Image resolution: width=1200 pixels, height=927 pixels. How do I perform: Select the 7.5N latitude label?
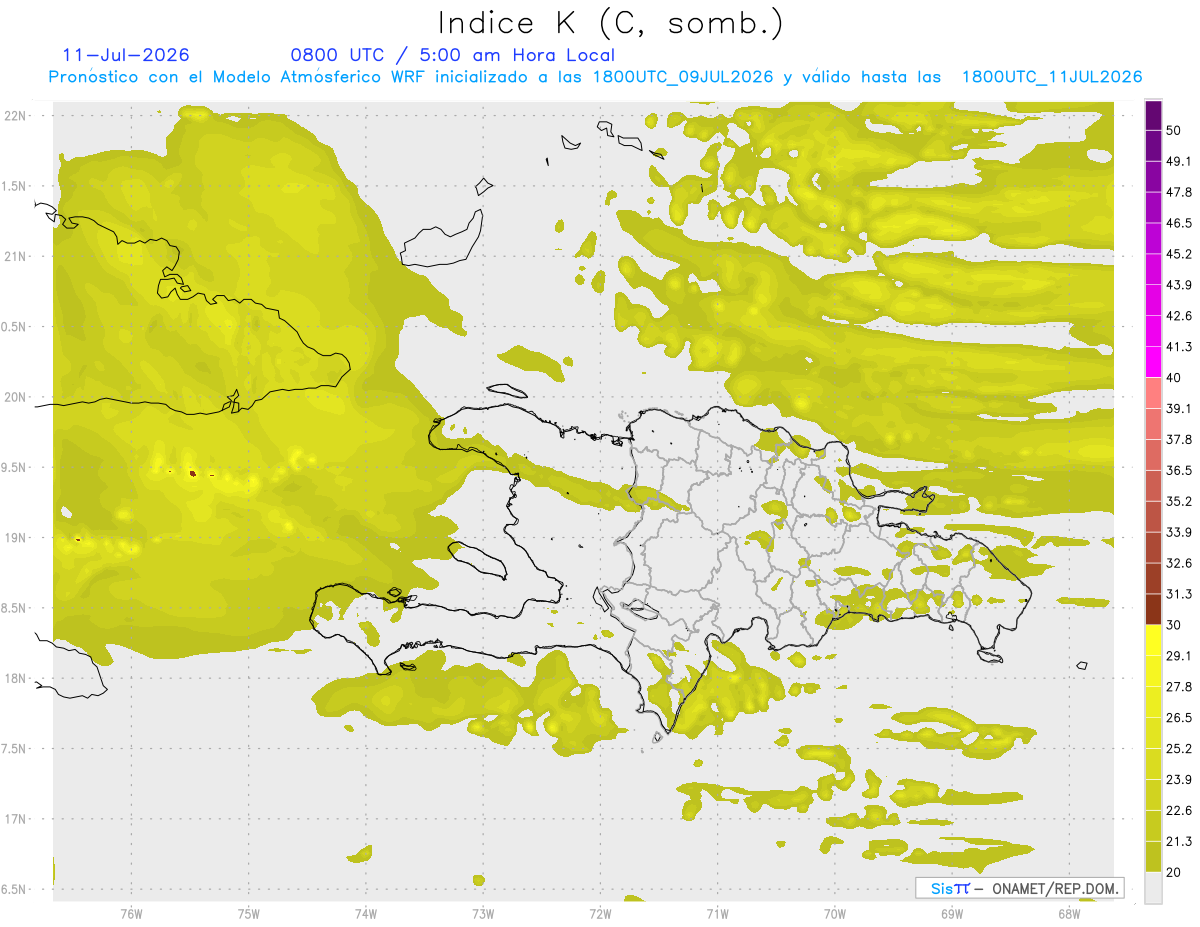click(x=15, y=749)
